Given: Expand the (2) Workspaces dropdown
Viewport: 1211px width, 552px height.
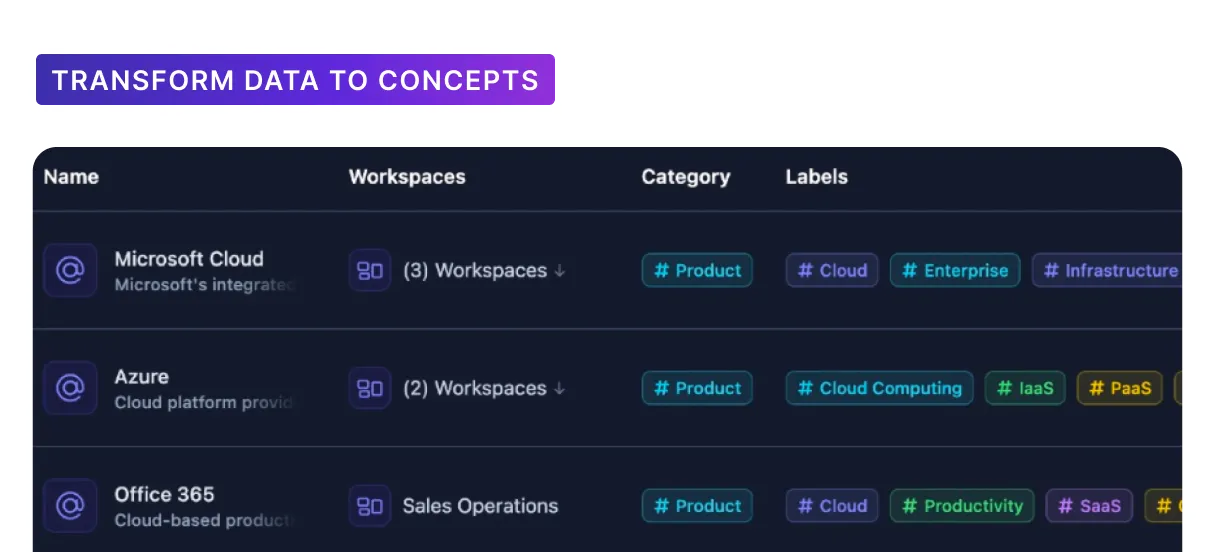Looking at the screenshot, I should 484,388.
